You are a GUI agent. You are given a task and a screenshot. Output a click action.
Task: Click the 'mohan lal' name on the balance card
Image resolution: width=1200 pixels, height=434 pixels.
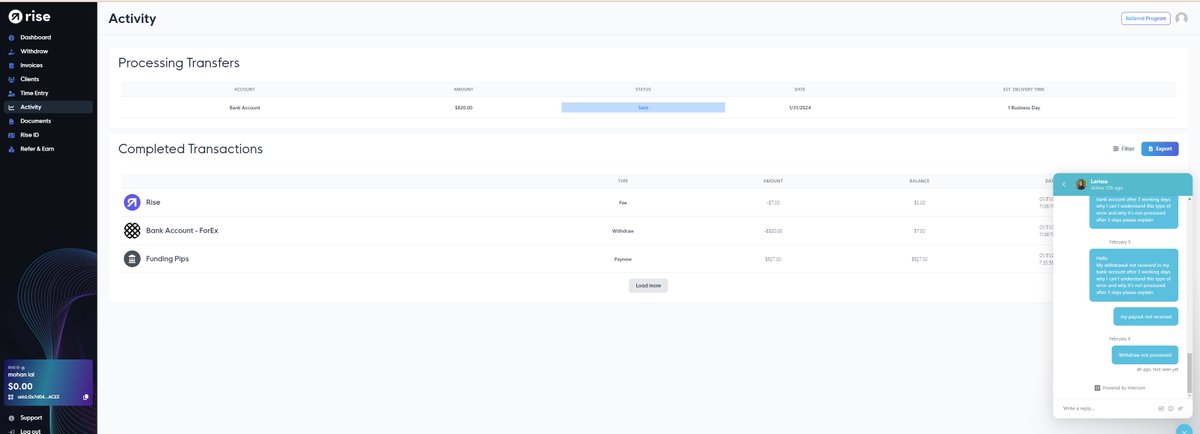coord(21,375)
